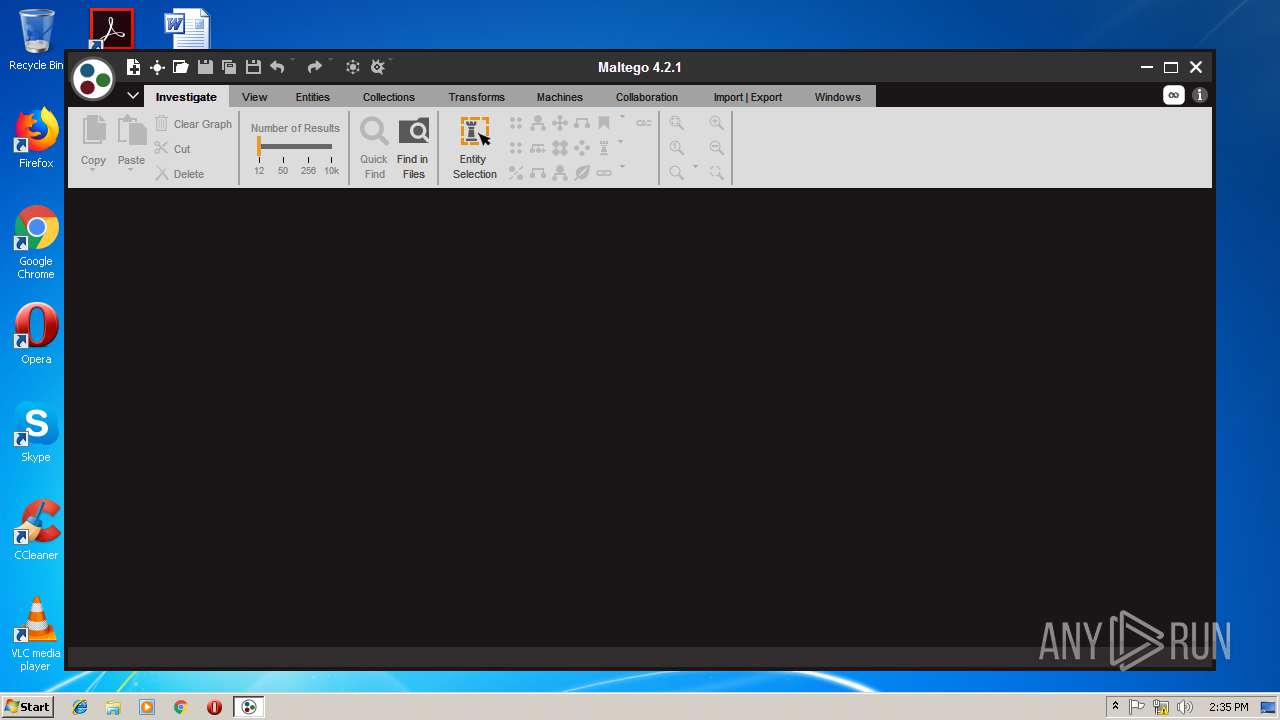Open the Collections tab

tap(389, 97)
